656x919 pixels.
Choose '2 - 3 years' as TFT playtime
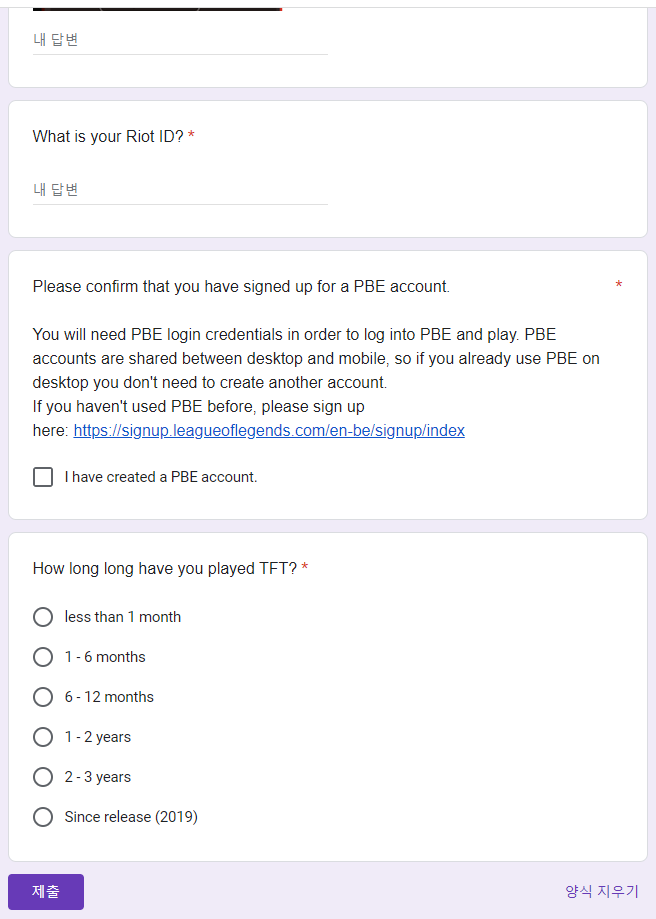coord(43,777)
